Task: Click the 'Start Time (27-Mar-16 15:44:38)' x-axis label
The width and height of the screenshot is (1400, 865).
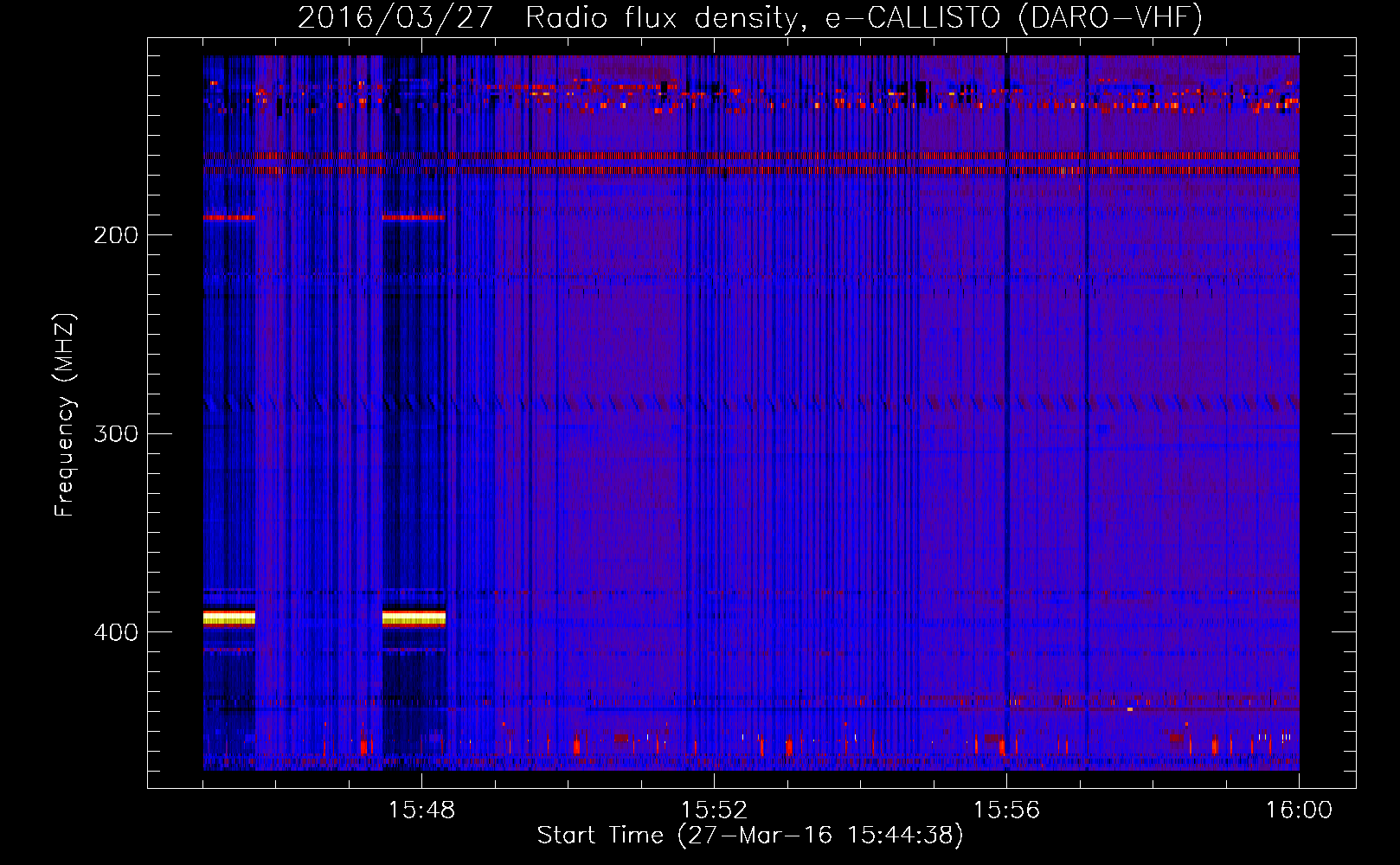Action: point(750,836)
